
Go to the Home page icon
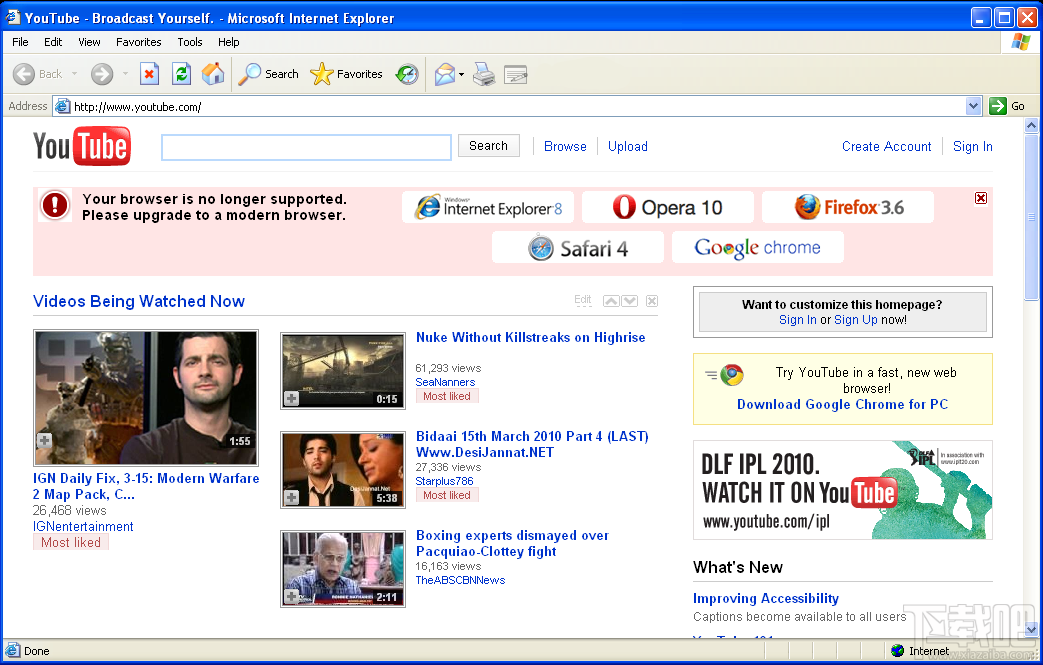[213, 74]
